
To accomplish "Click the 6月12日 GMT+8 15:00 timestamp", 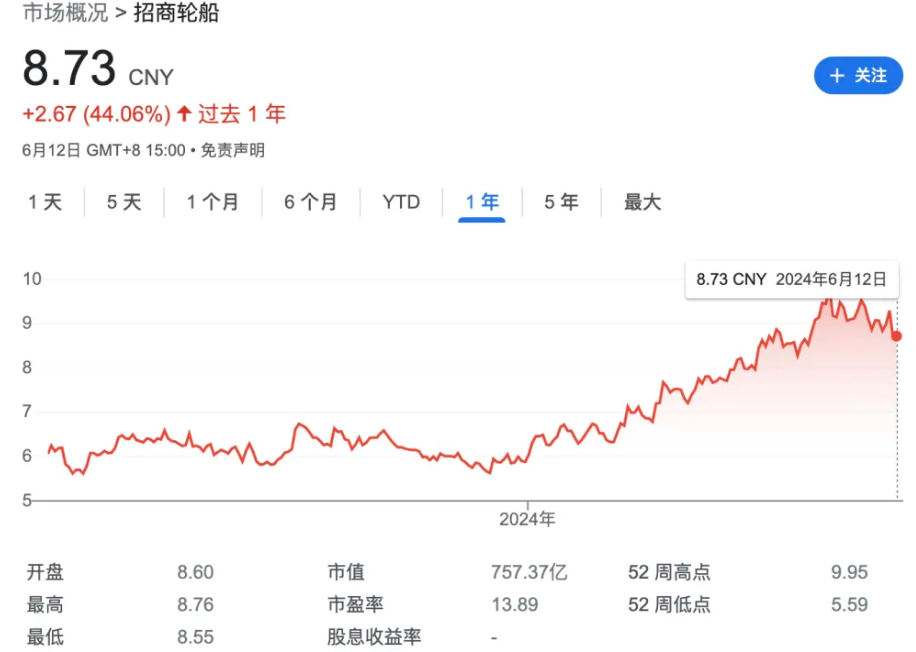I will [x=104, y=150].
